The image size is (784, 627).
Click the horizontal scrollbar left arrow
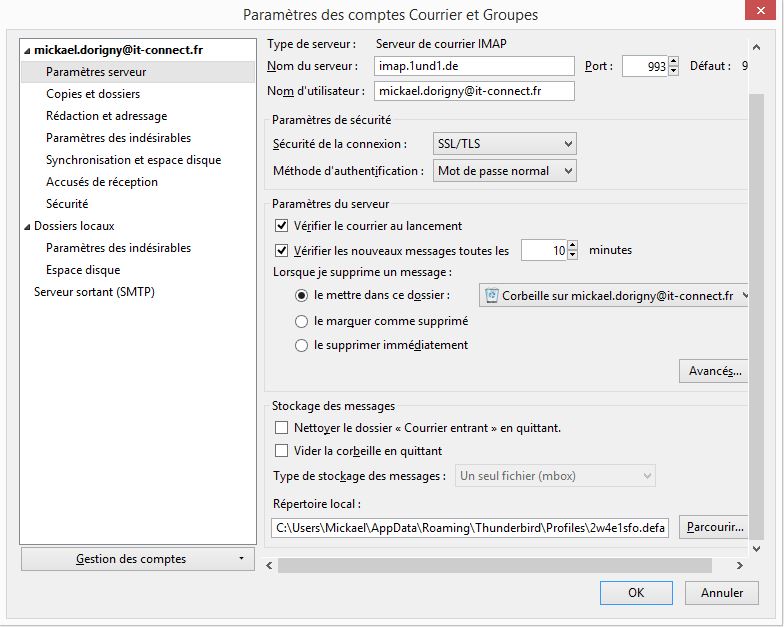coord(270,566)
